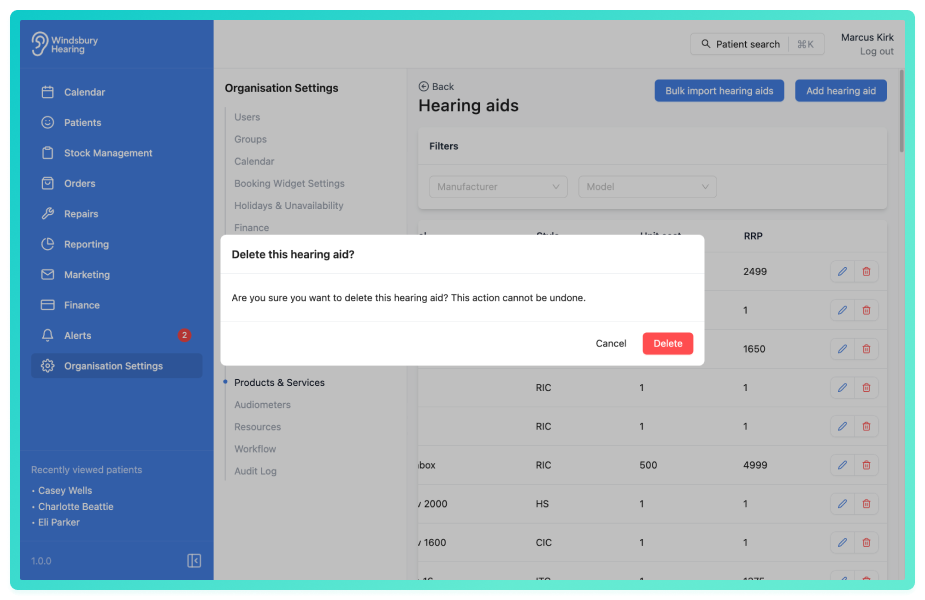Viewport: 925px width, 600px height.
Task: Click the Reporting pie chart icon
Action: pyautogui.click(x=48, y=244)
